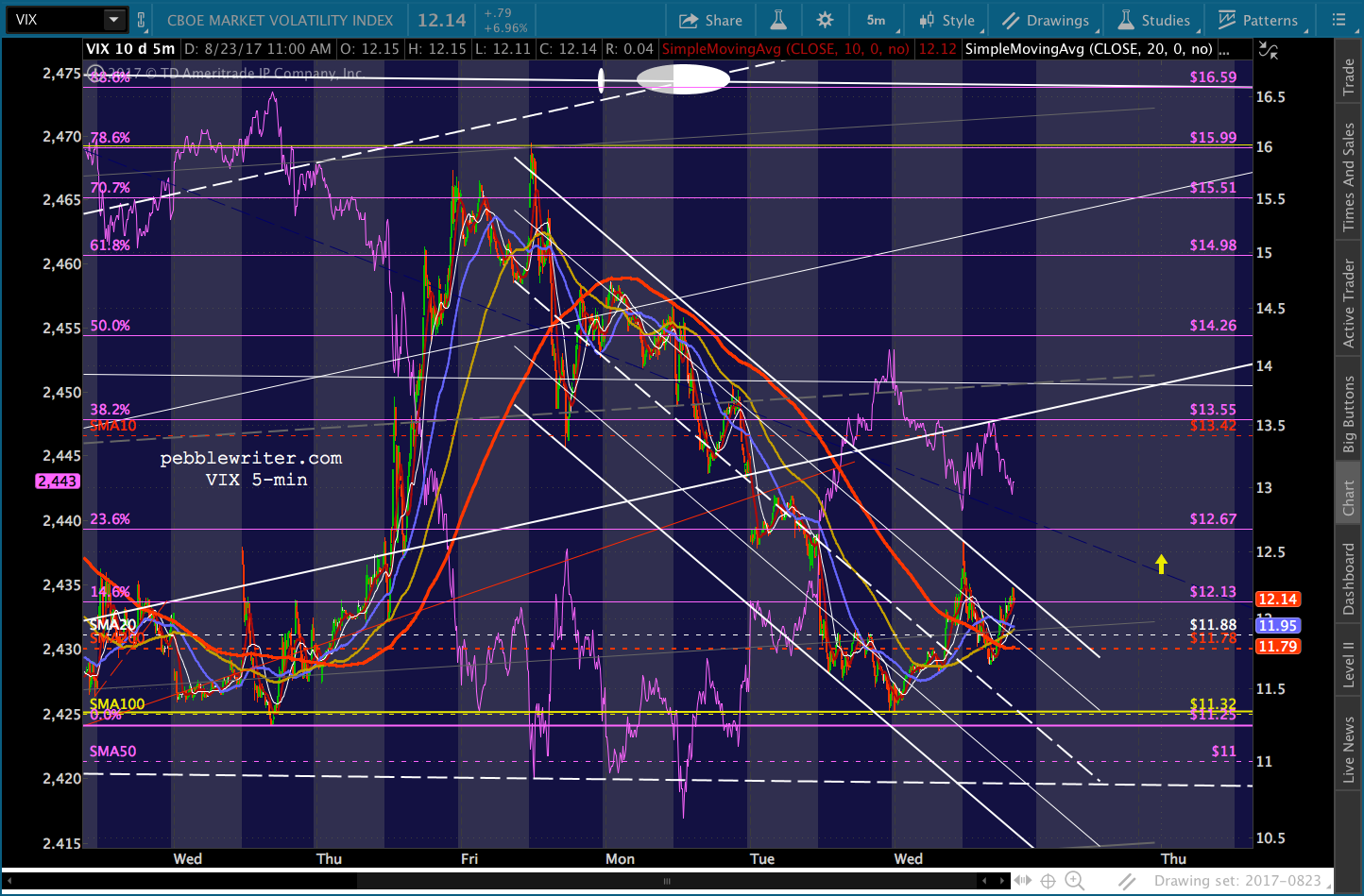The height and width of the screenshot is (896, 1364).
Task: Click the pink 2,443 left axis bubble
Action: tap(57, 482)
